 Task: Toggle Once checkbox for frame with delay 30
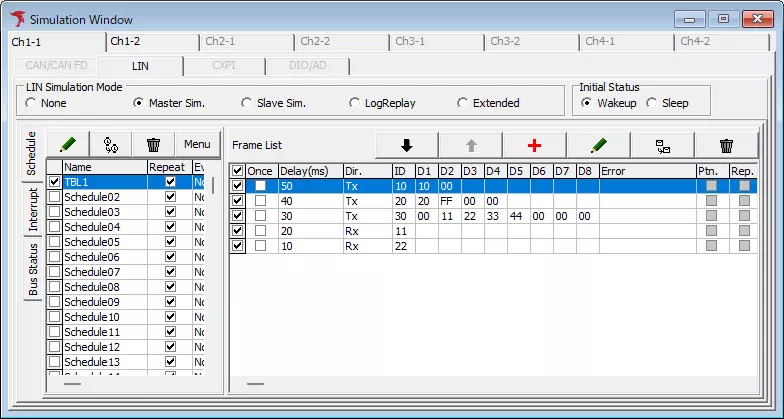tap(260, 216)
